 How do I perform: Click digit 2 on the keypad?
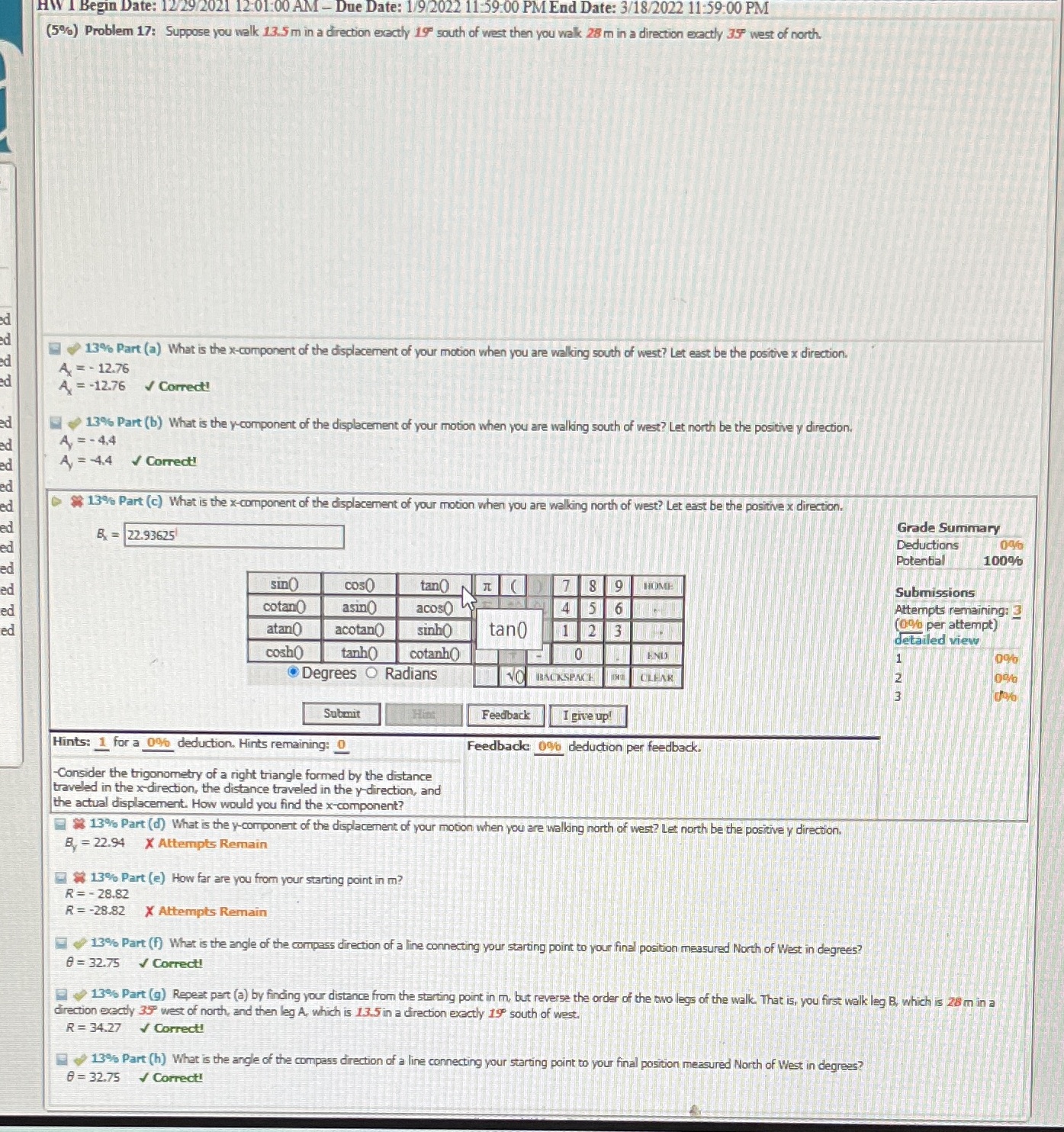tap(592, 632)
